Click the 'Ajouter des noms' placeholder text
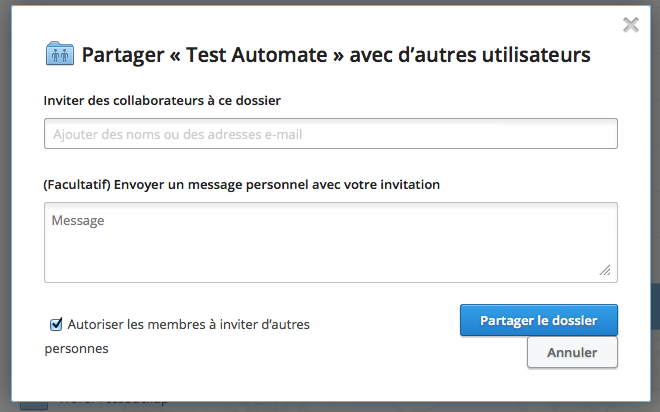This screenshot has width=660, height=412. (177, 134)
